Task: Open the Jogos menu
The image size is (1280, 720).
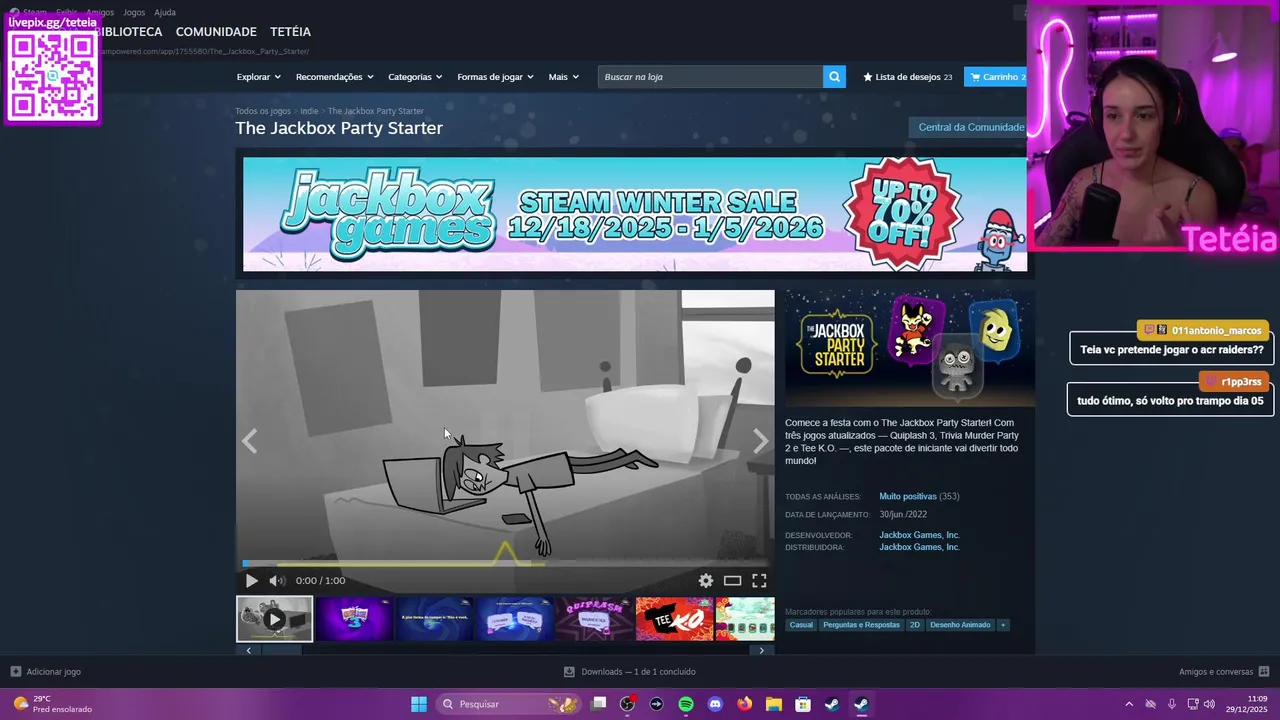Action: pos(134,12)
